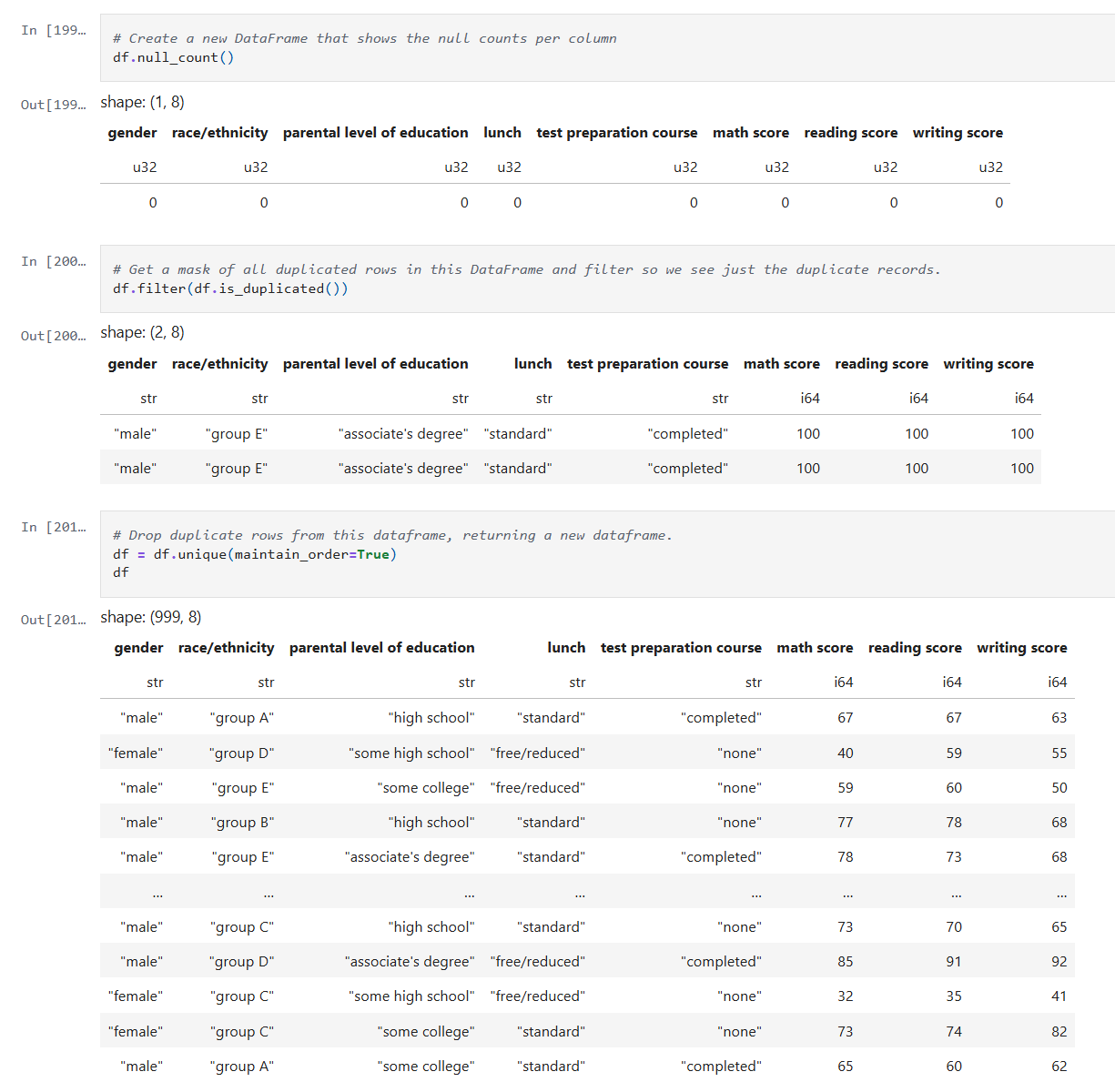Click the Out[201 output prompt
Screen dimensions: 1115x1092
53,620
